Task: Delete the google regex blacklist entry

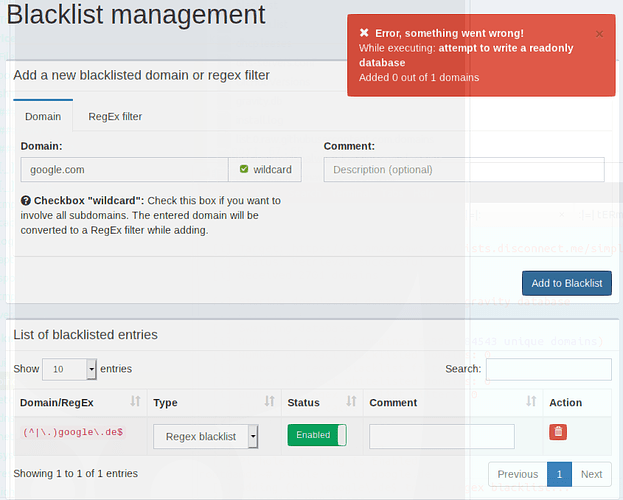Action: pos(558,432)
